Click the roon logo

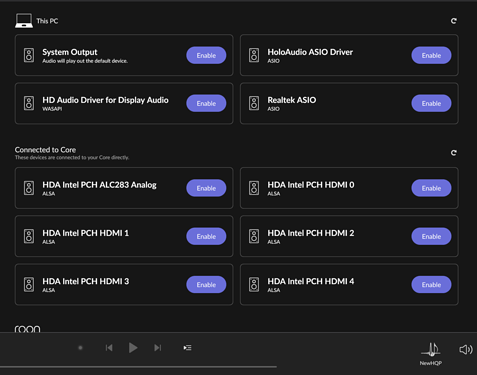pos(27,328)
